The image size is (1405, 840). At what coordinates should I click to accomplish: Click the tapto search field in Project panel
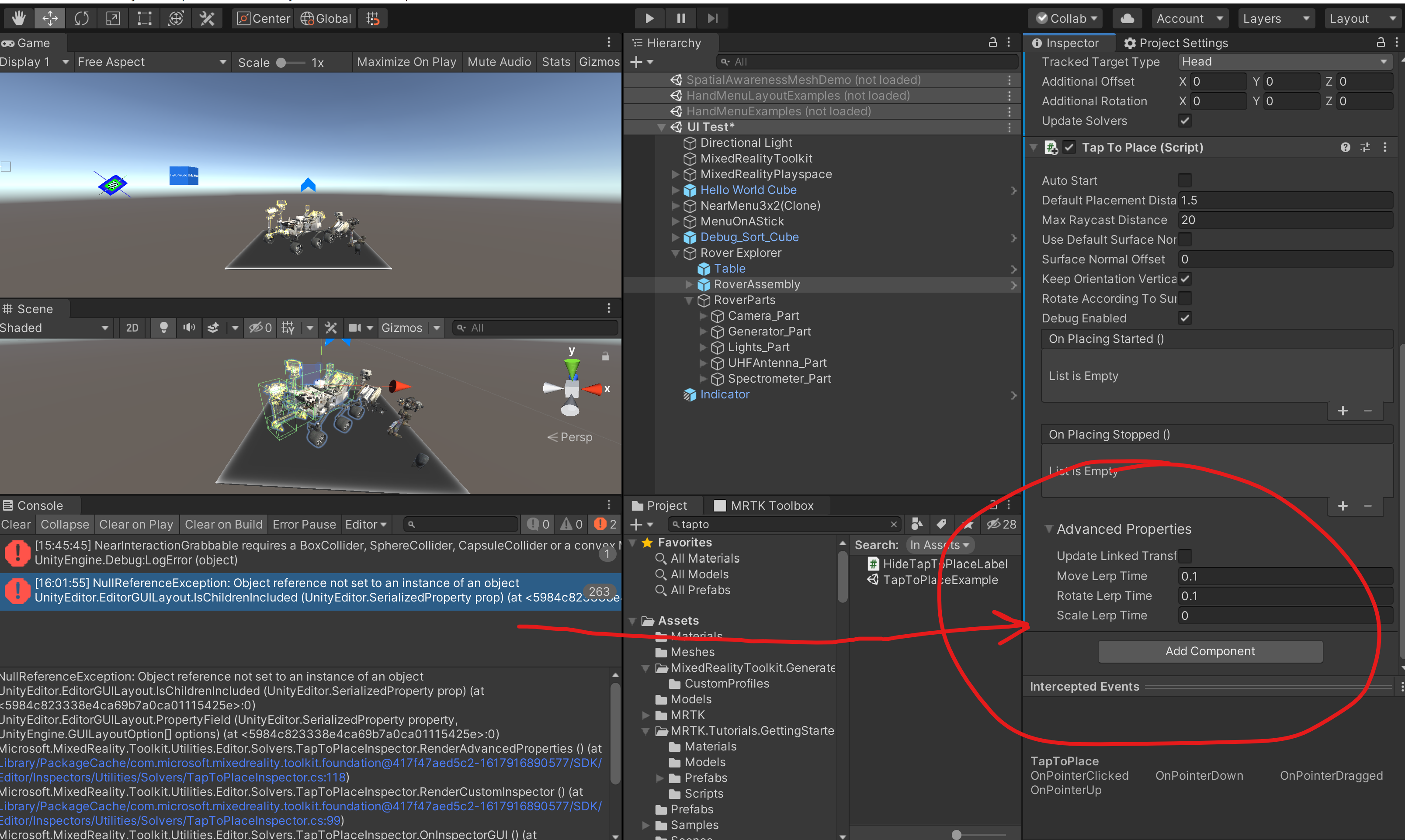781,524
